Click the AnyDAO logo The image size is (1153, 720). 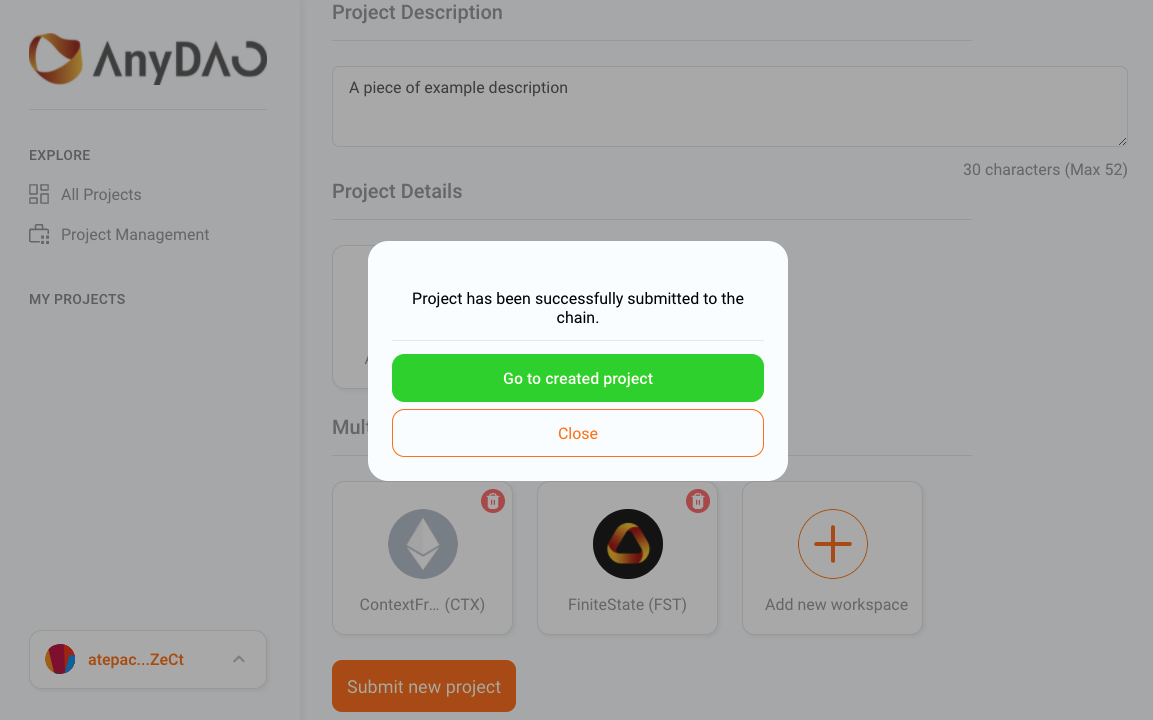(148, 59)
